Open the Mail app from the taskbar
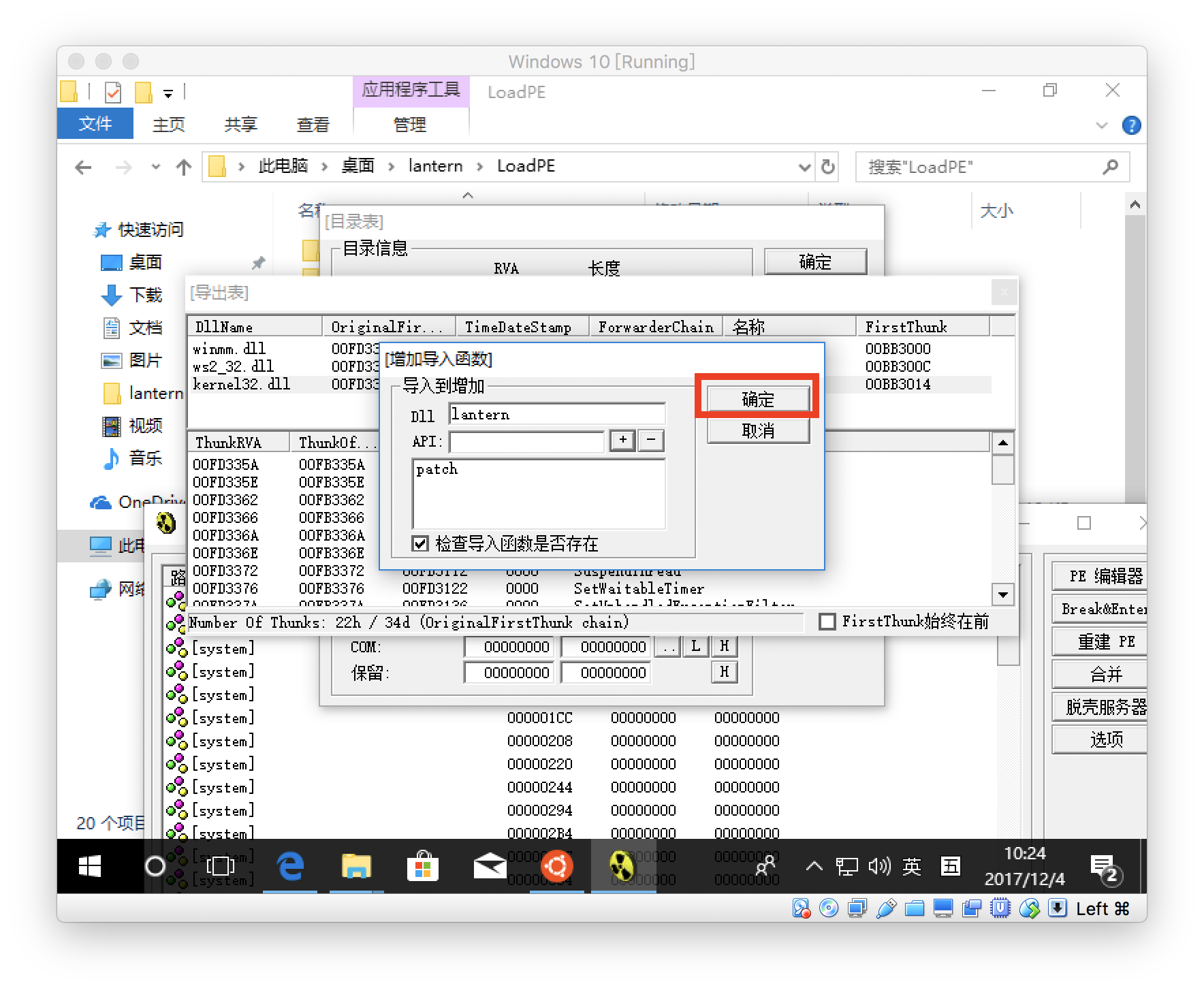1204x990 pixels. (x=490, y=866)
